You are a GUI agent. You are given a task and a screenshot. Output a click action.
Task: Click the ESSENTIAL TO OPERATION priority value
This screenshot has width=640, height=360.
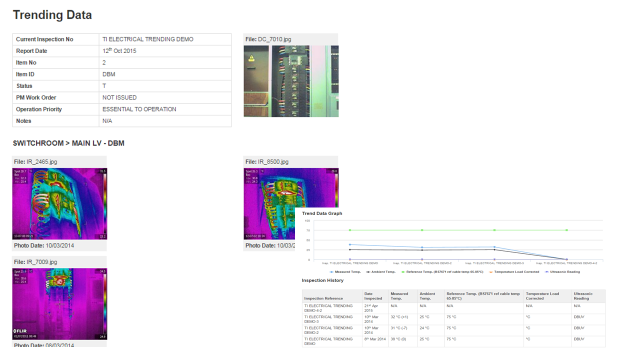(x=139, y=109)
